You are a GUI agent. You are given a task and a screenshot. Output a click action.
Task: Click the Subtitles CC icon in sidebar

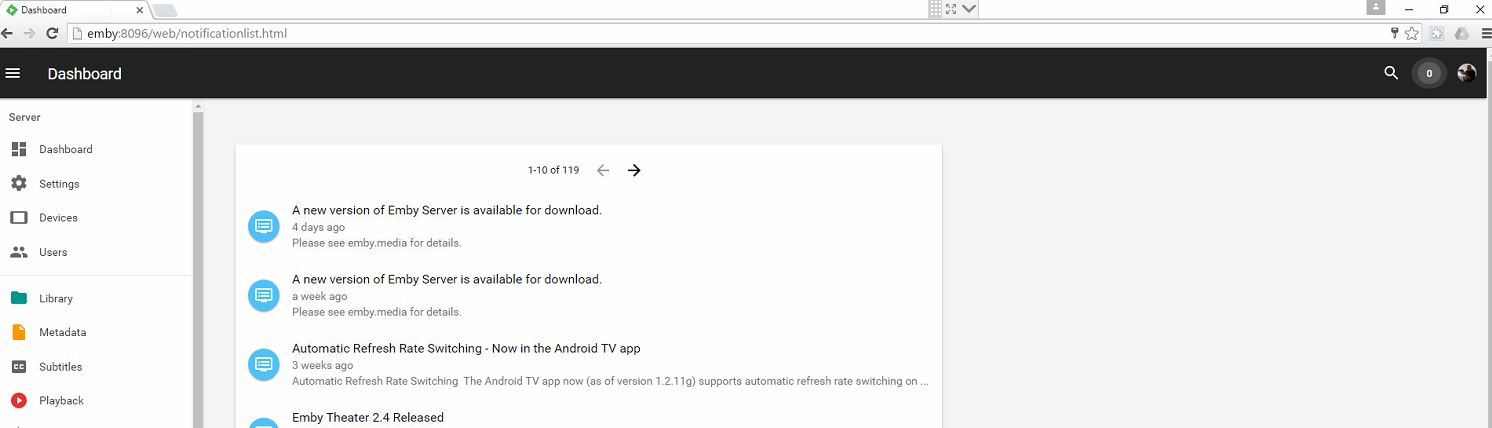click(x=18, y=367)
